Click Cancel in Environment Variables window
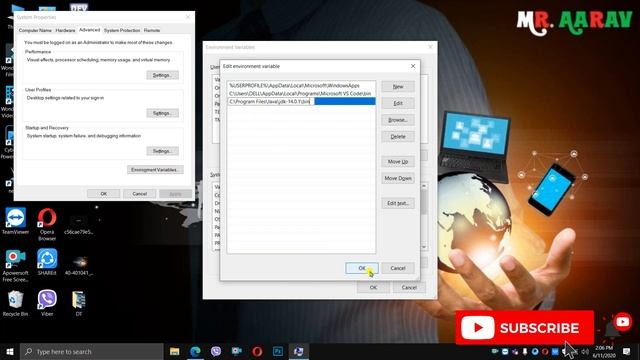This screenshot has height=360, width=640. tap(409, 287)
